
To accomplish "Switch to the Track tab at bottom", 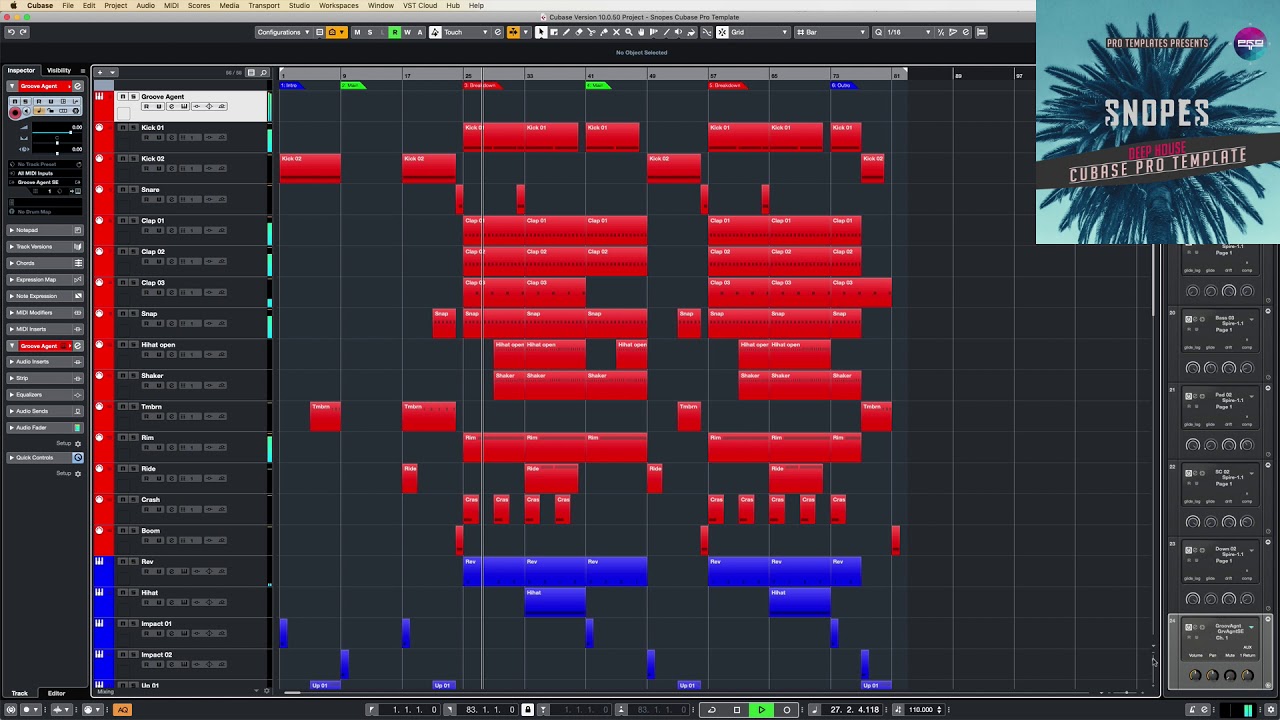I will 19,693.
